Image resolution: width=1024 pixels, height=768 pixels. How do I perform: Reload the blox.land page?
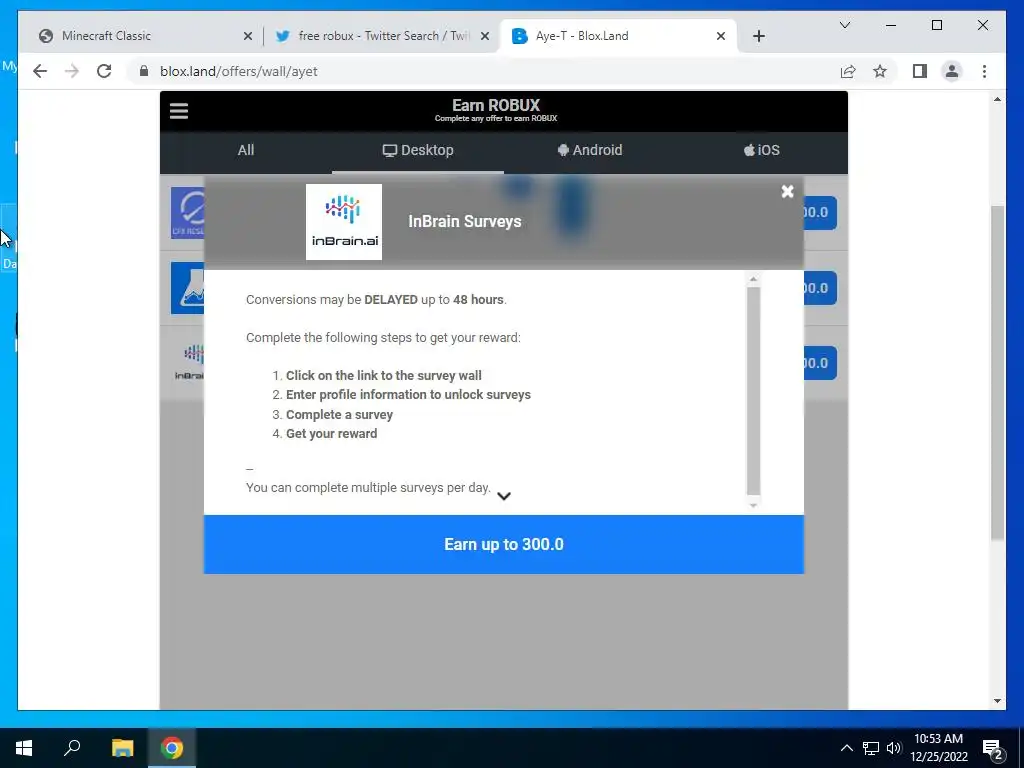point(104,71)
